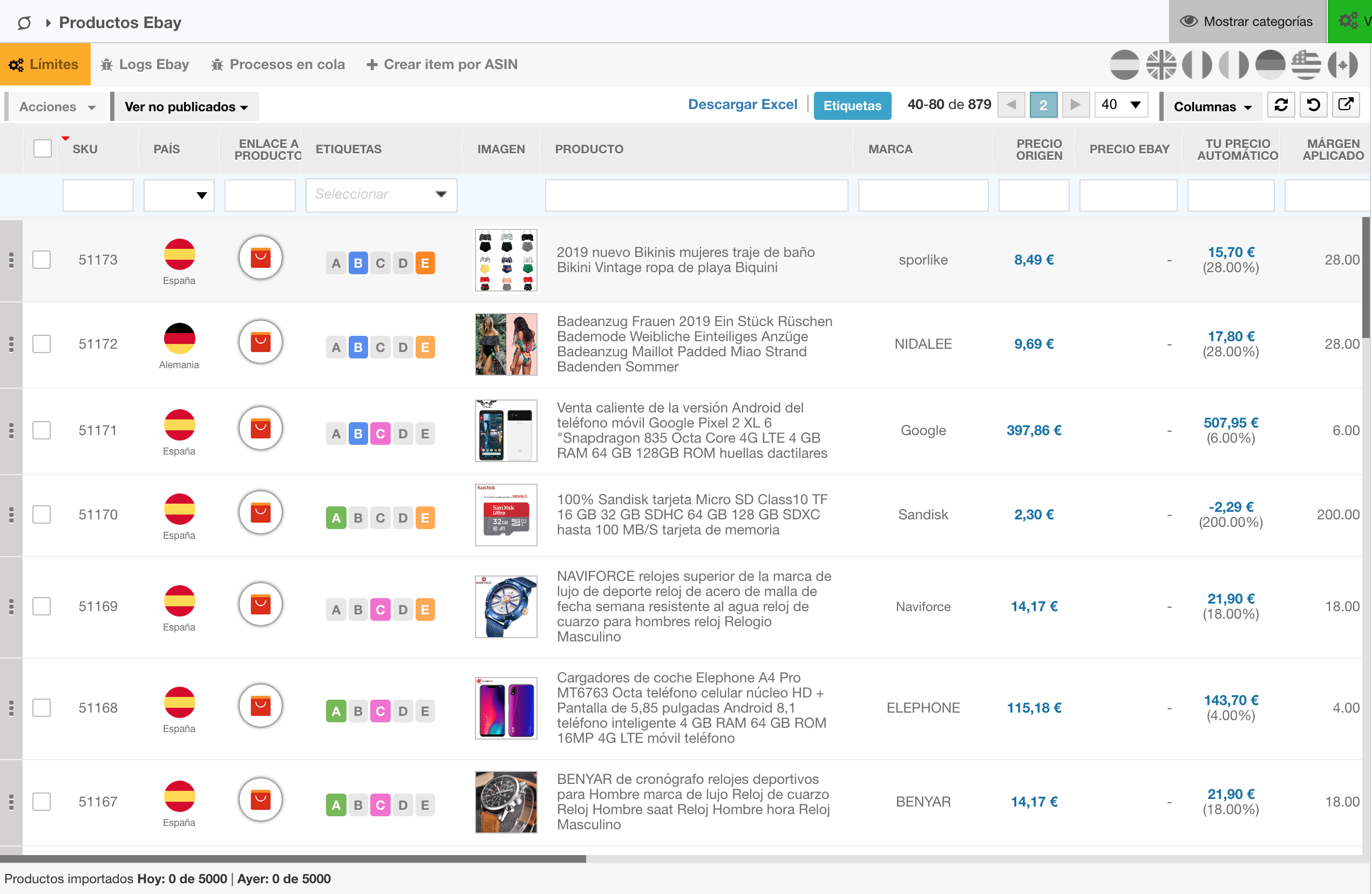Check the row checkbox for SKU 51171
Image resolution: width=1372 pixels, height=894 pixels.
click(x=42, y=431)
